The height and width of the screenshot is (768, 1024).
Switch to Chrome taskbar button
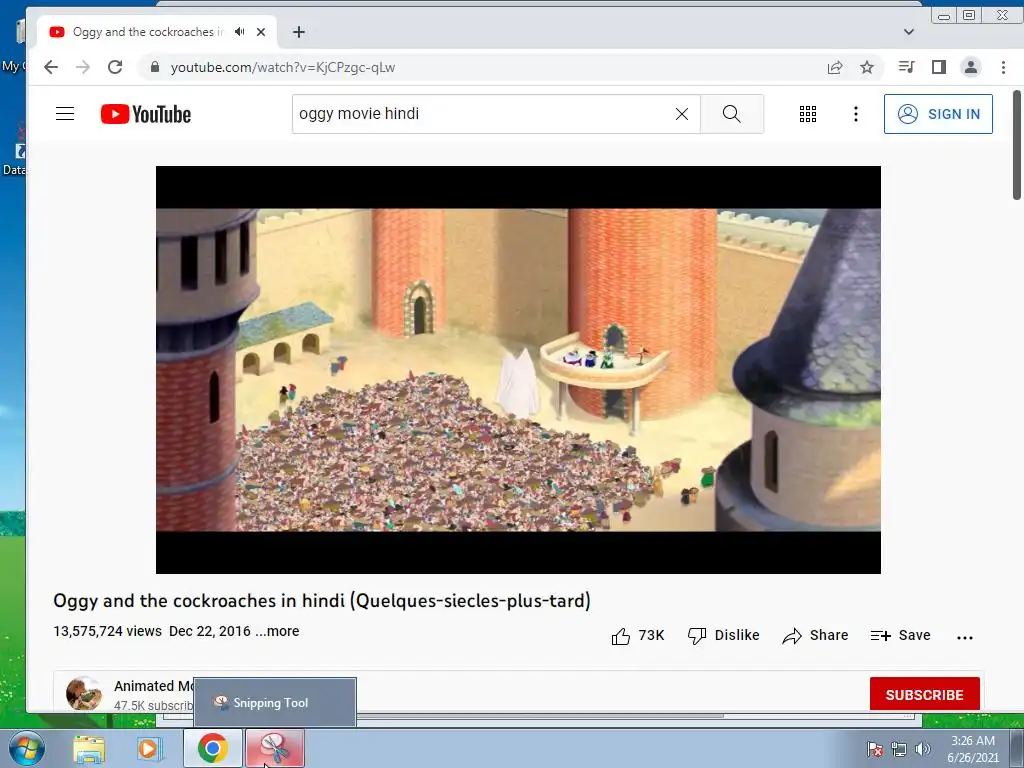(212, 748)
